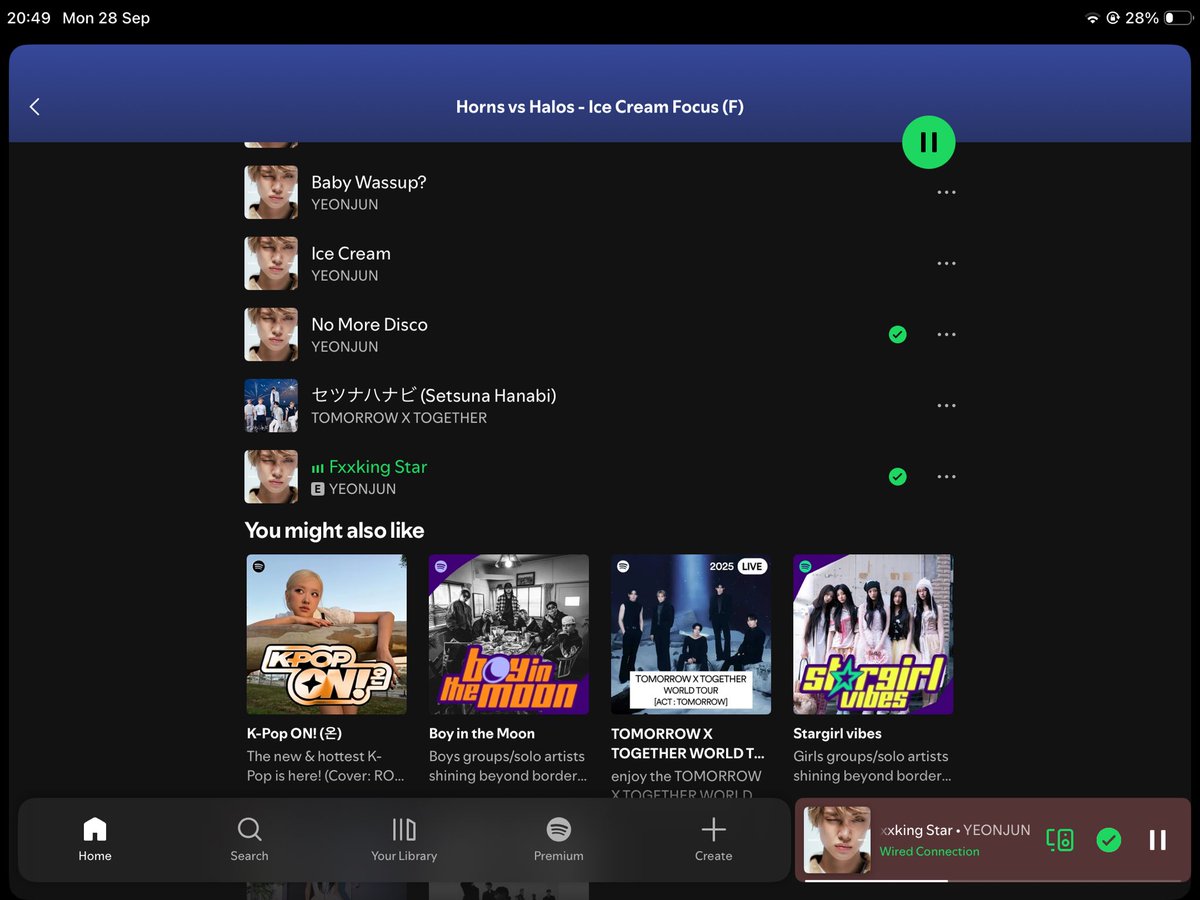
Task: Open the Your Library tab
Action: pyautogui.click(x=404, y=839)
